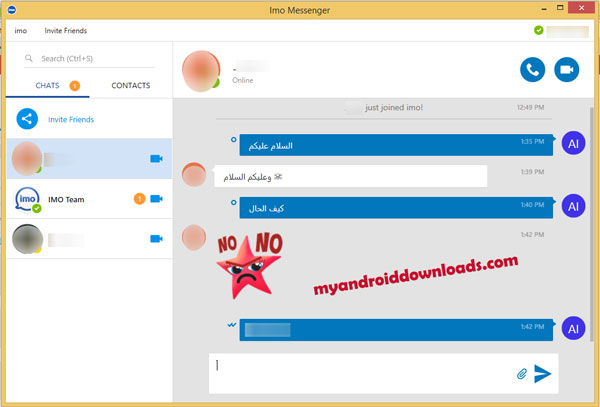Click the contact's large profile picture in header

click(x=201, y=71)
